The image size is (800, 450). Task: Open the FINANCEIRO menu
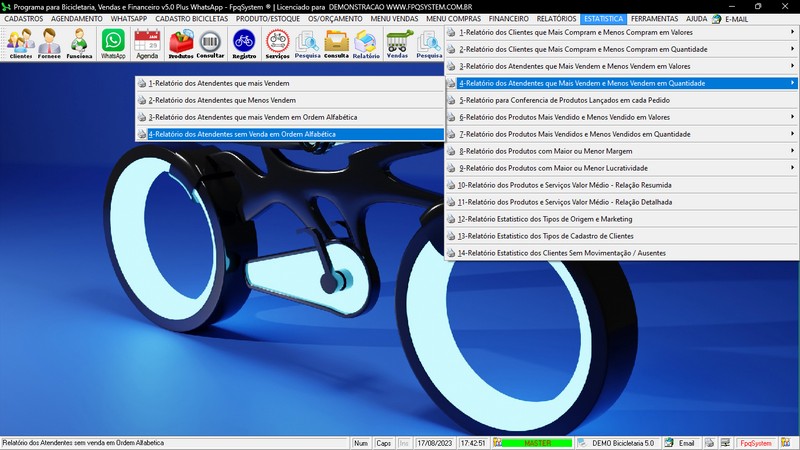(x=509, y=19)
